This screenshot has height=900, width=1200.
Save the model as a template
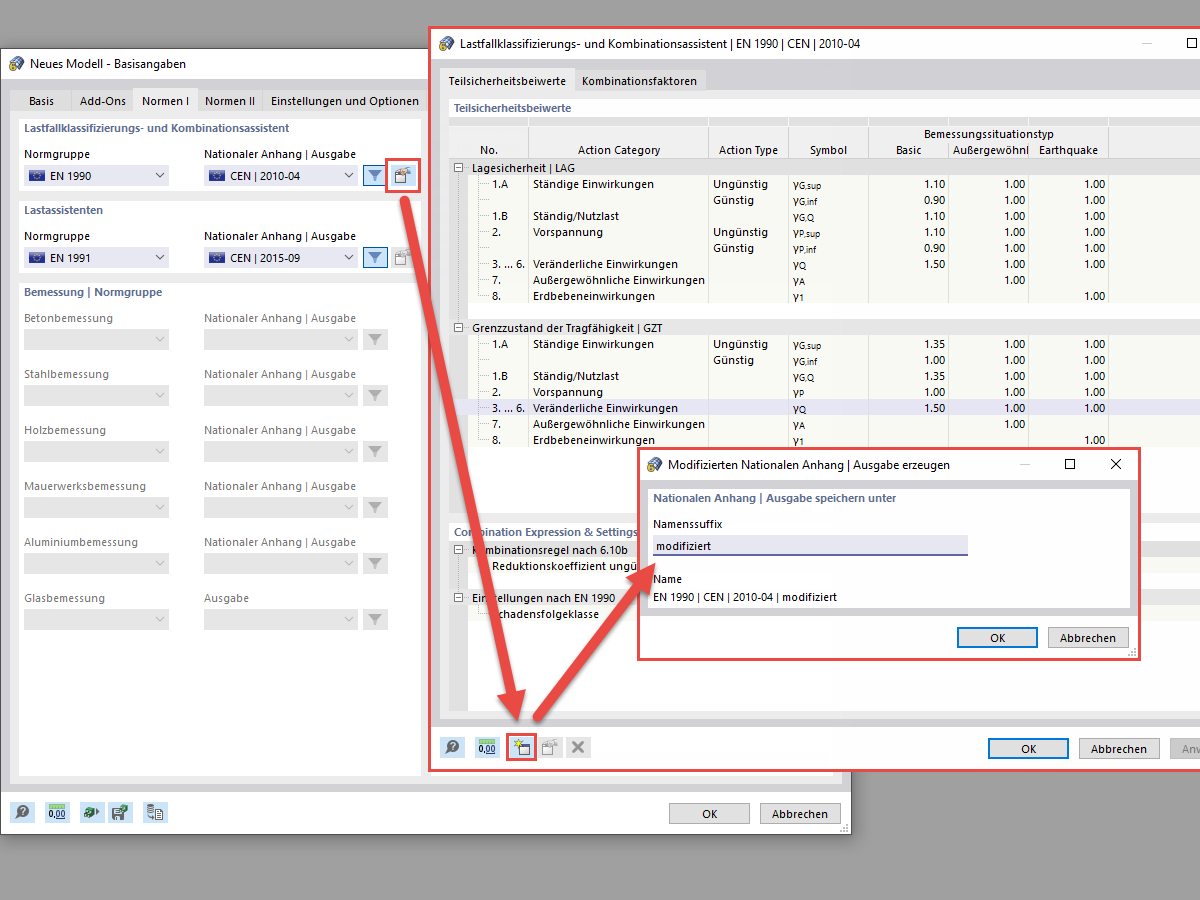pos(120,812)
